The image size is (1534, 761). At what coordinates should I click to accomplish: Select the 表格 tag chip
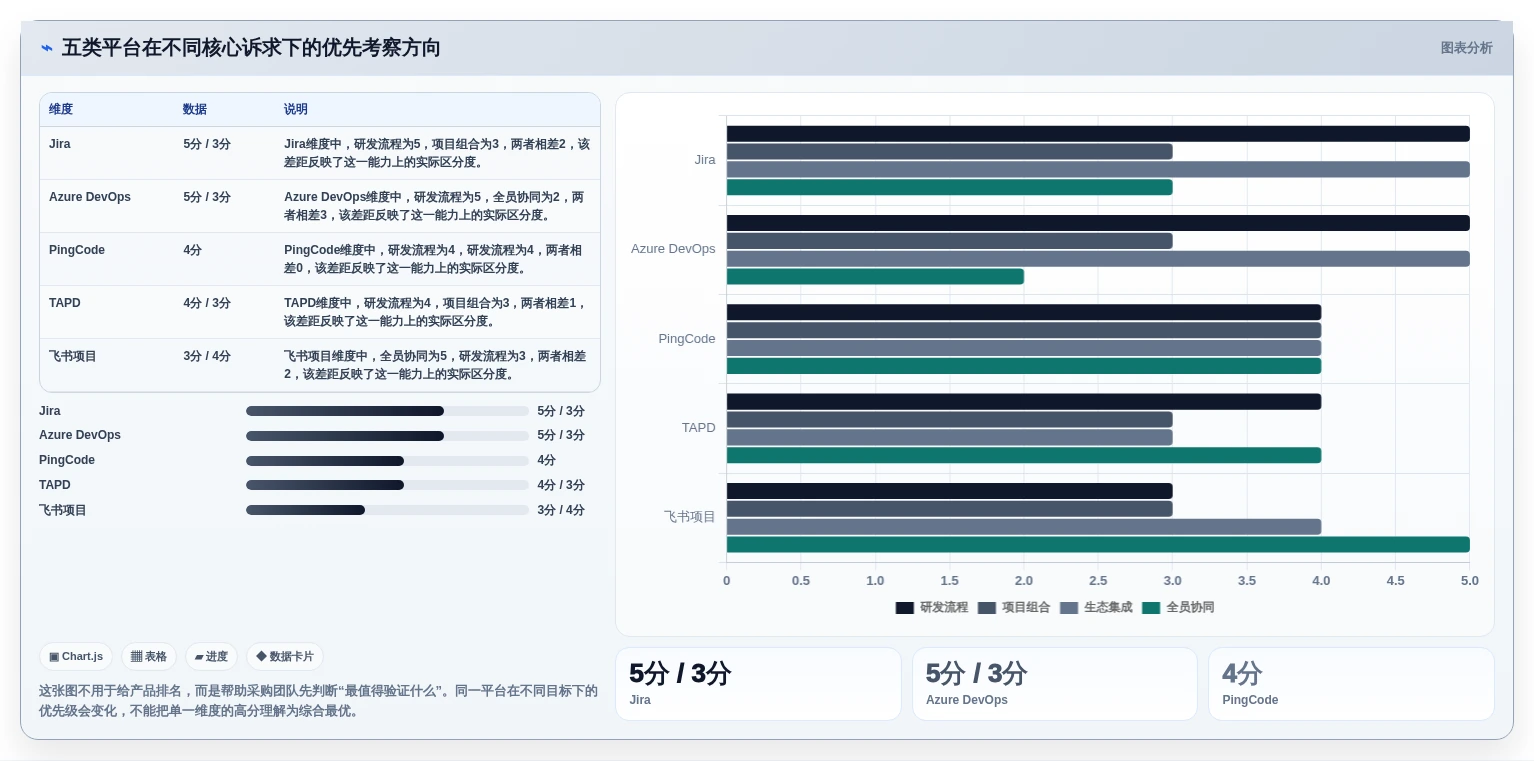149,657
